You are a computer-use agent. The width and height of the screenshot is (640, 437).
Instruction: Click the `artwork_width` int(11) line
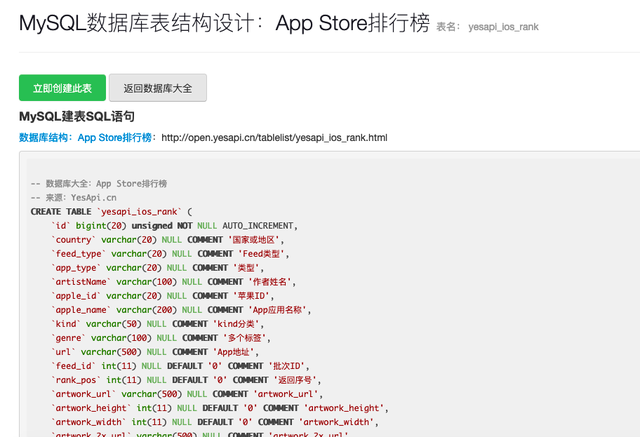pos(215,422)
